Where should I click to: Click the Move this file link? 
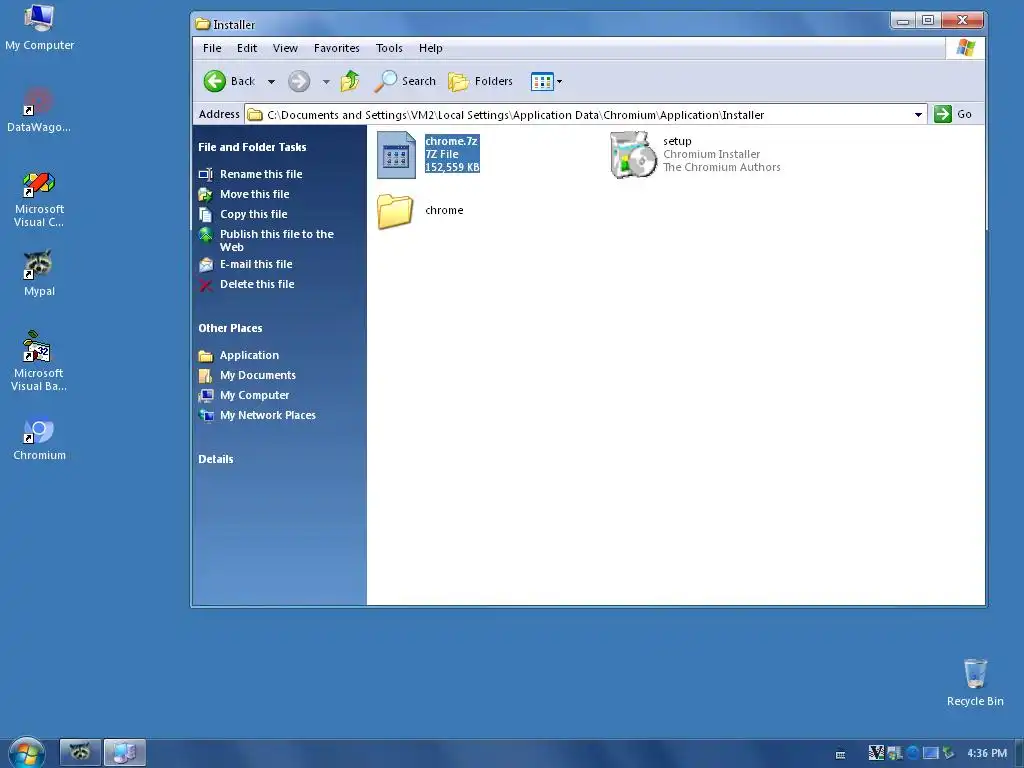(255, 195)
